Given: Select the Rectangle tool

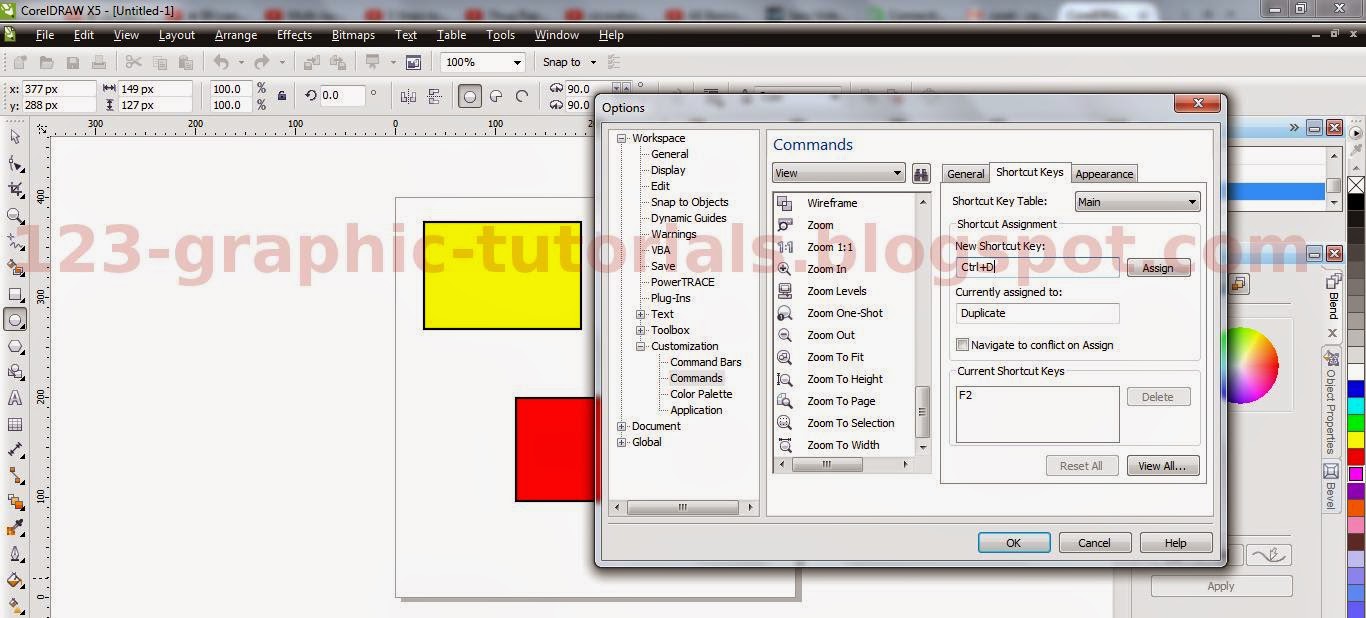Looking at the screenshot, I should (16, 294).
